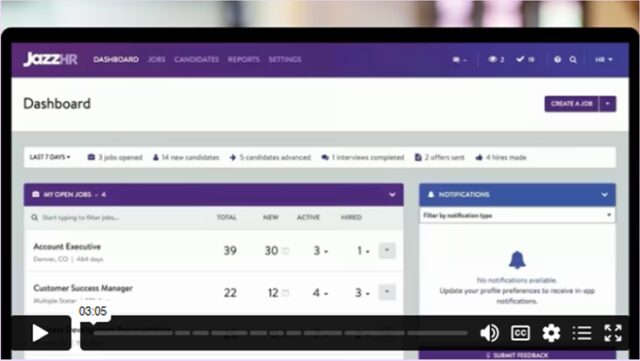Expand the Create a Job dropdown arrow
640x361 pixels.
(608, 104)
